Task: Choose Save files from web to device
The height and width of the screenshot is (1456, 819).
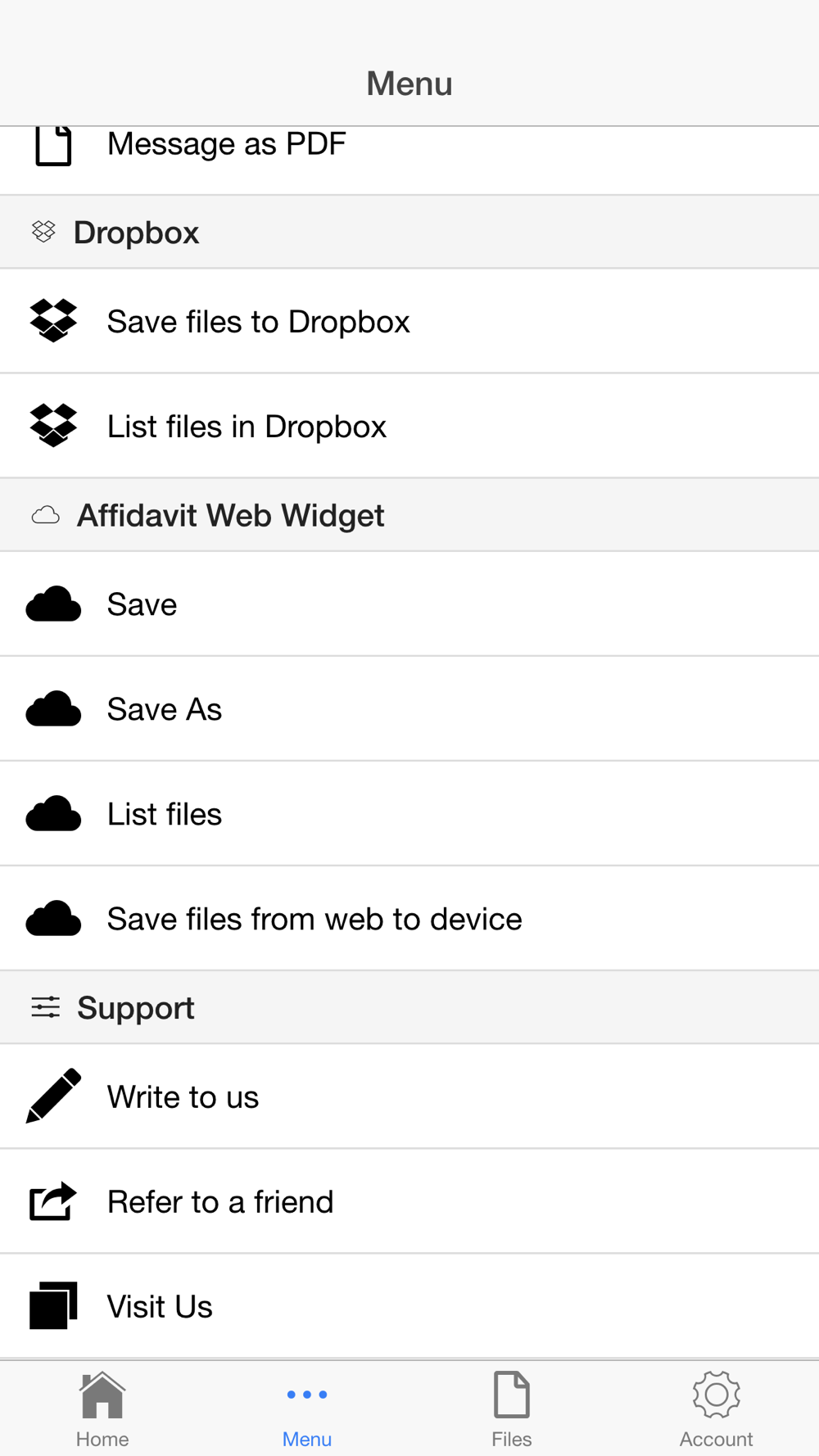Action: pyautogui.click(x=409, y=919)
